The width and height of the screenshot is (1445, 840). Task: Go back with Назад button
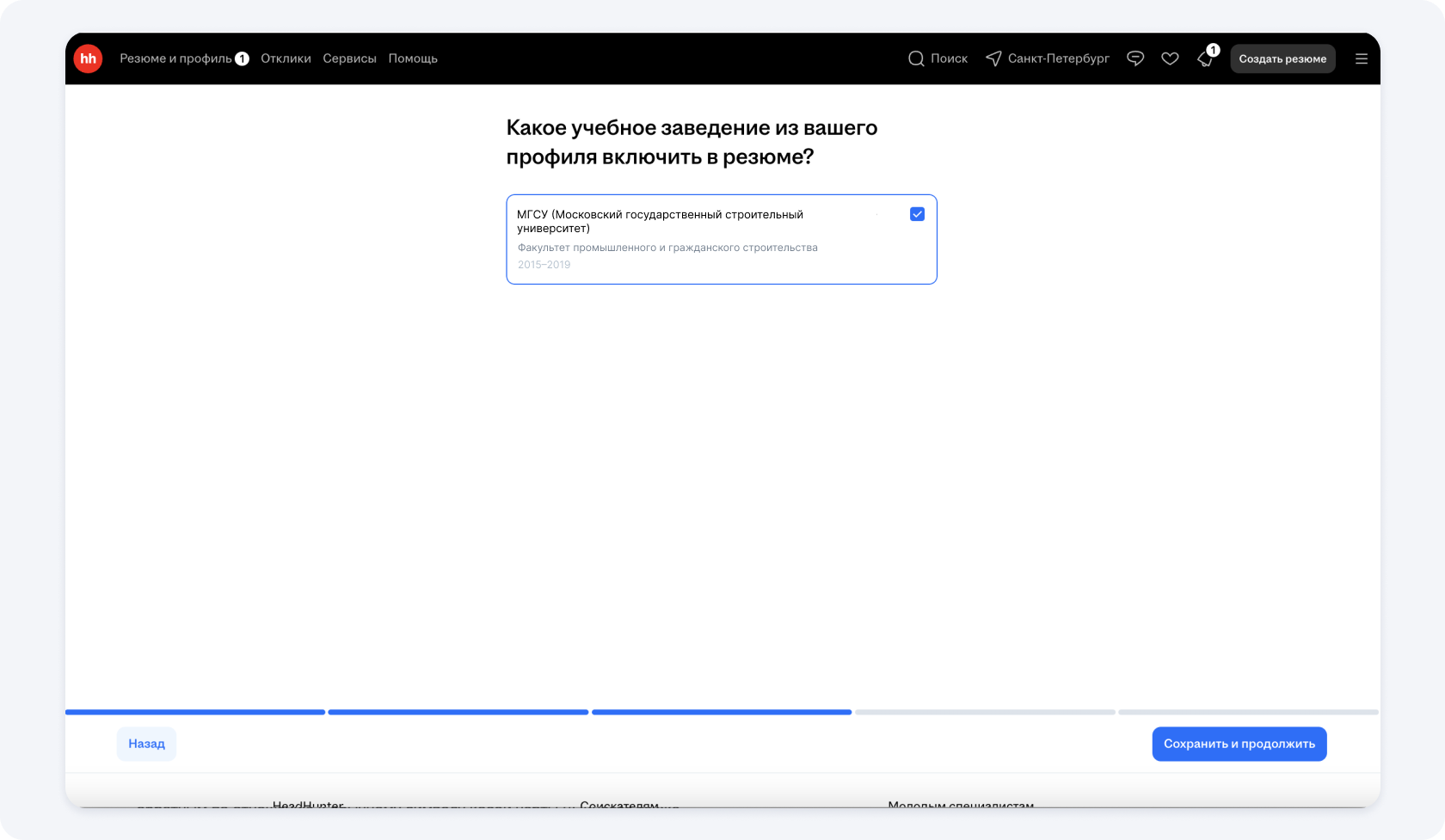point(146,744)
